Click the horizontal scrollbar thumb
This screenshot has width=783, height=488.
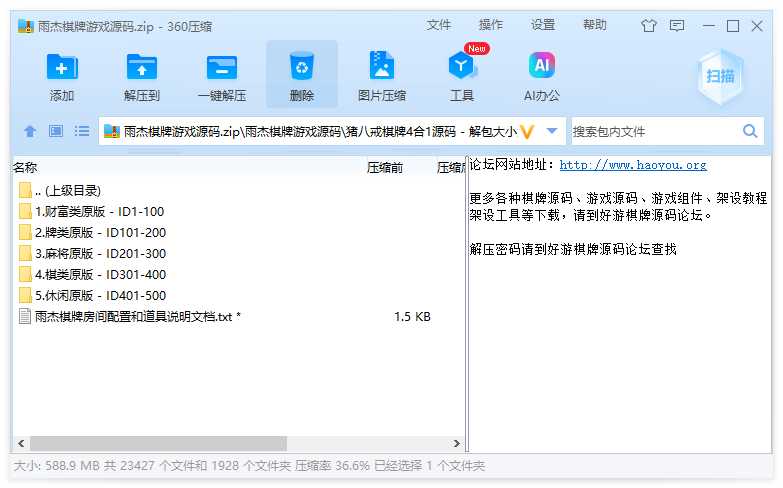pos(158,443)
